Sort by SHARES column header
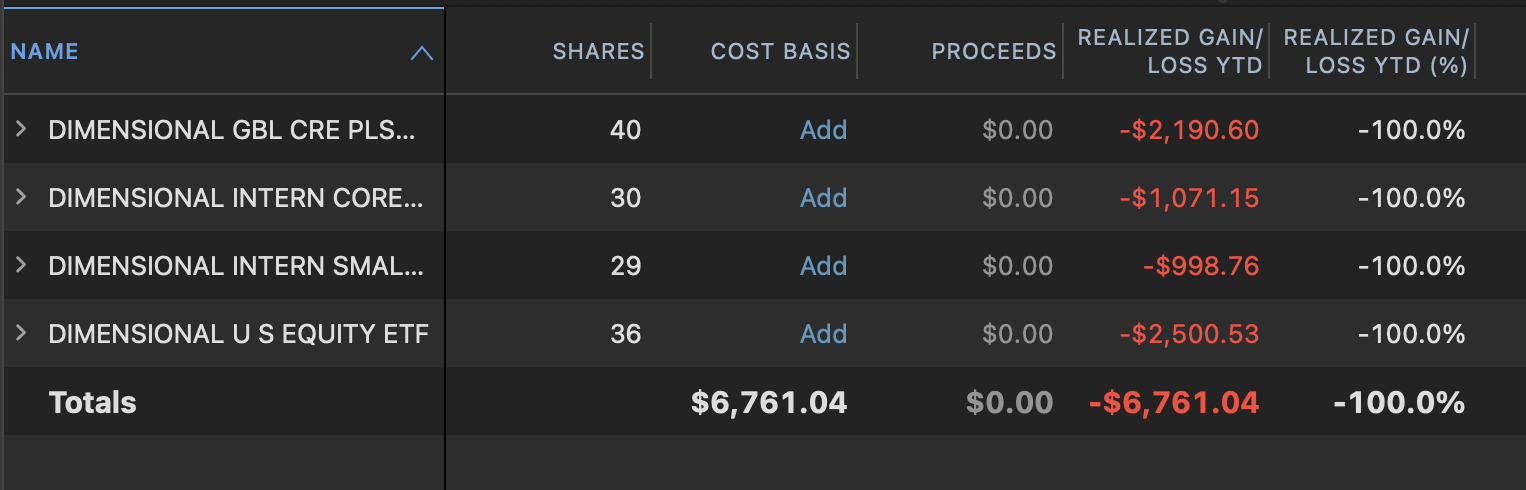Image resolution: width=1526 pixels, height=490 pixels. (598, 52)
